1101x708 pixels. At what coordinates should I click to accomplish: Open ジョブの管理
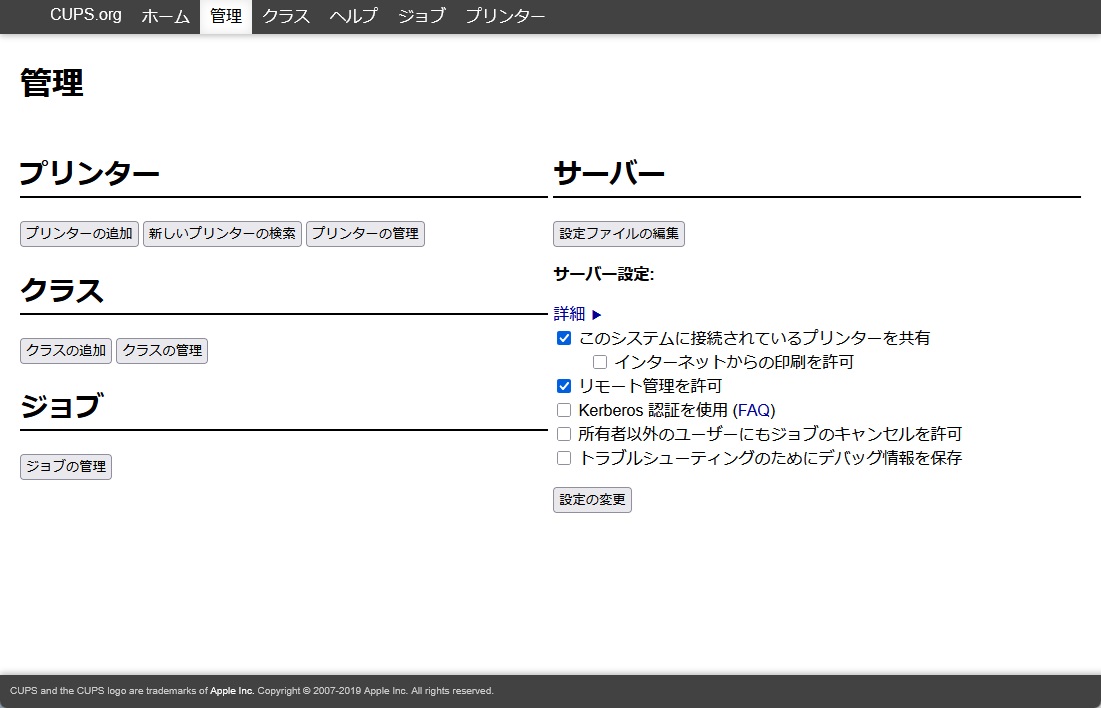click(x=66, y=466)
